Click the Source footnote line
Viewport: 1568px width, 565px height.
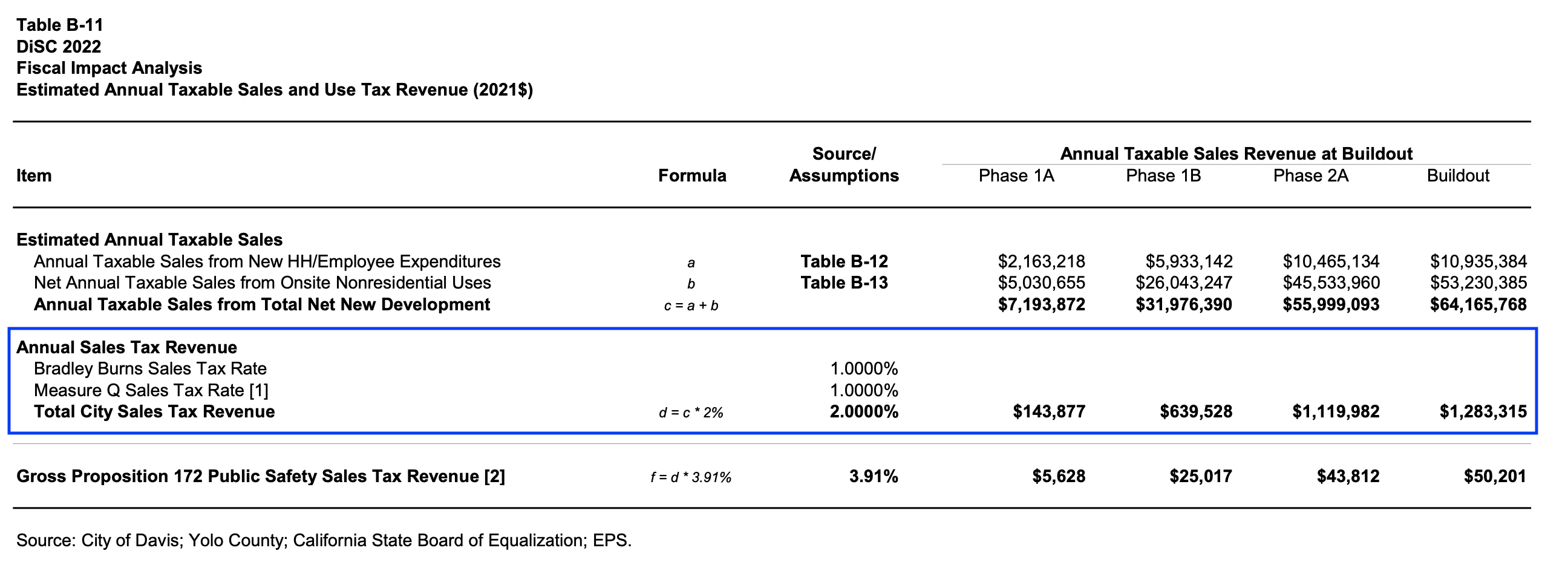(324, 541)
